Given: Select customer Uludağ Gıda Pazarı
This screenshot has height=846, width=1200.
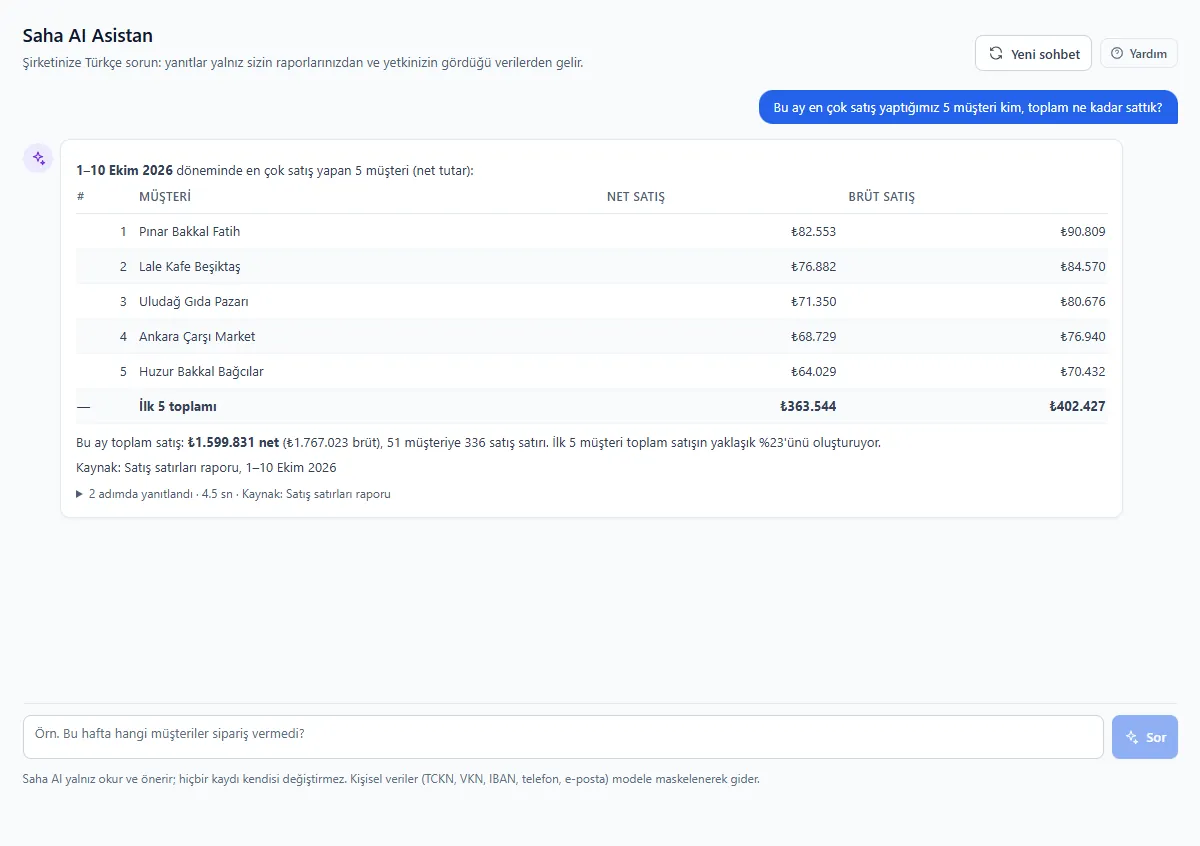Looking at the screenshot, I should coord(194,302).
